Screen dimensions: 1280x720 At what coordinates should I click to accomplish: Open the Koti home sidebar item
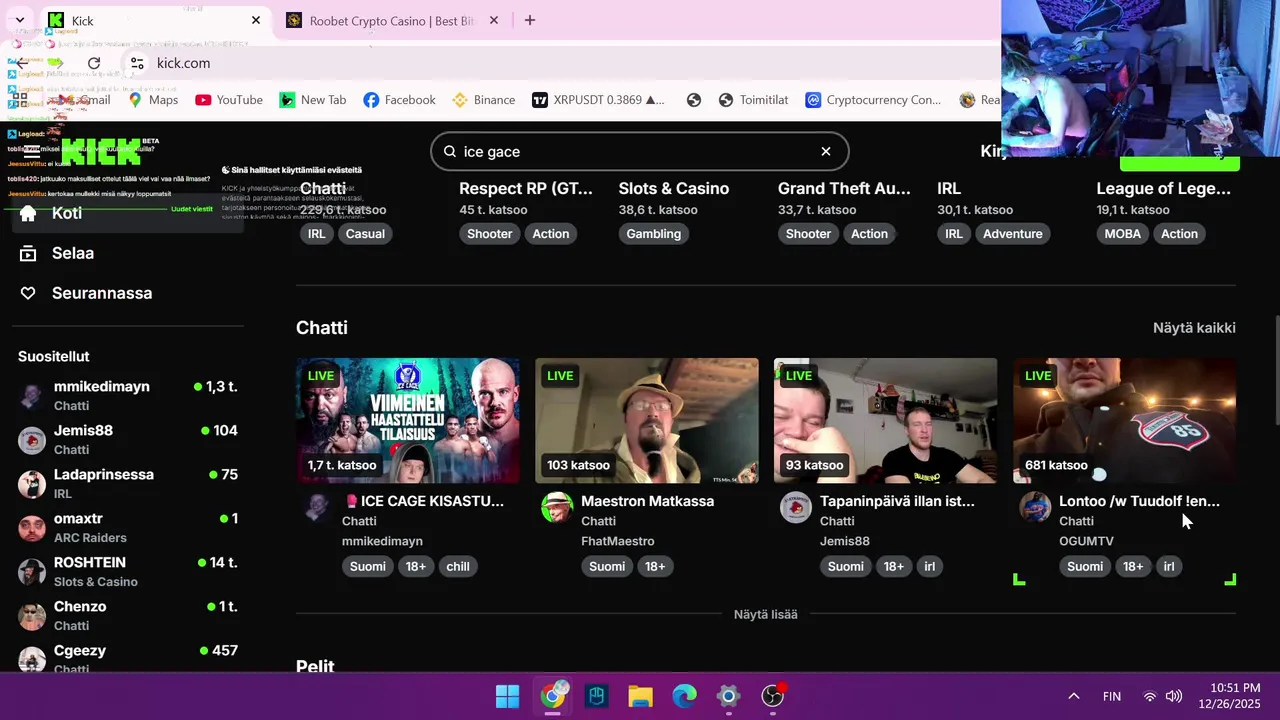pyautogui.click(x=127, y=213)
